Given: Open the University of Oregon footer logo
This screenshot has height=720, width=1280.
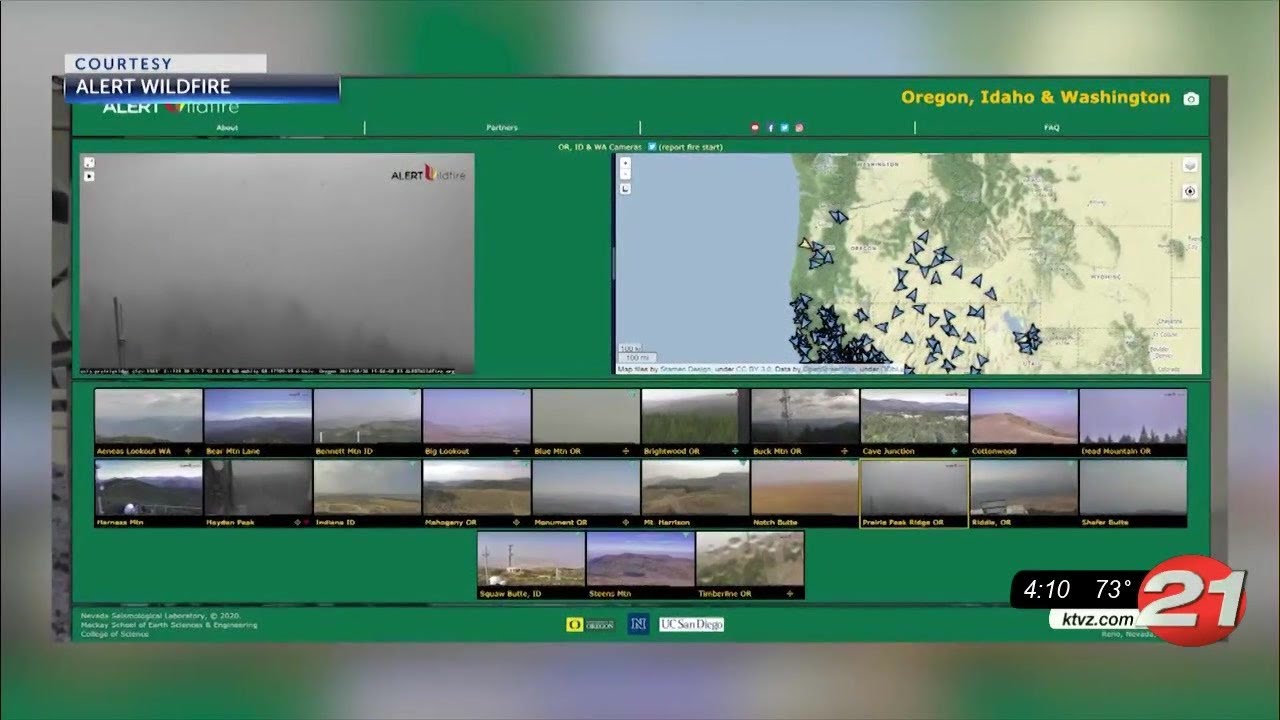Looking at the screenshot, I should (x=590, y=624).
